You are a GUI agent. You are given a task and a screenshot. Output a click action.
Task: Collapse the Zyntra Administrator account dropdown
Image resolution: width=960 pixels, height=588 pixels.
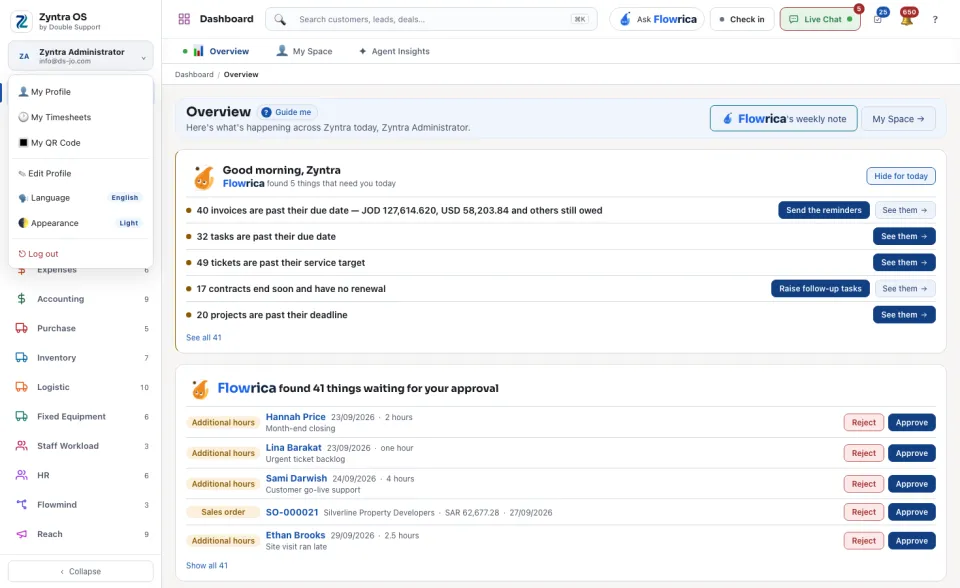tap(81, 56)
